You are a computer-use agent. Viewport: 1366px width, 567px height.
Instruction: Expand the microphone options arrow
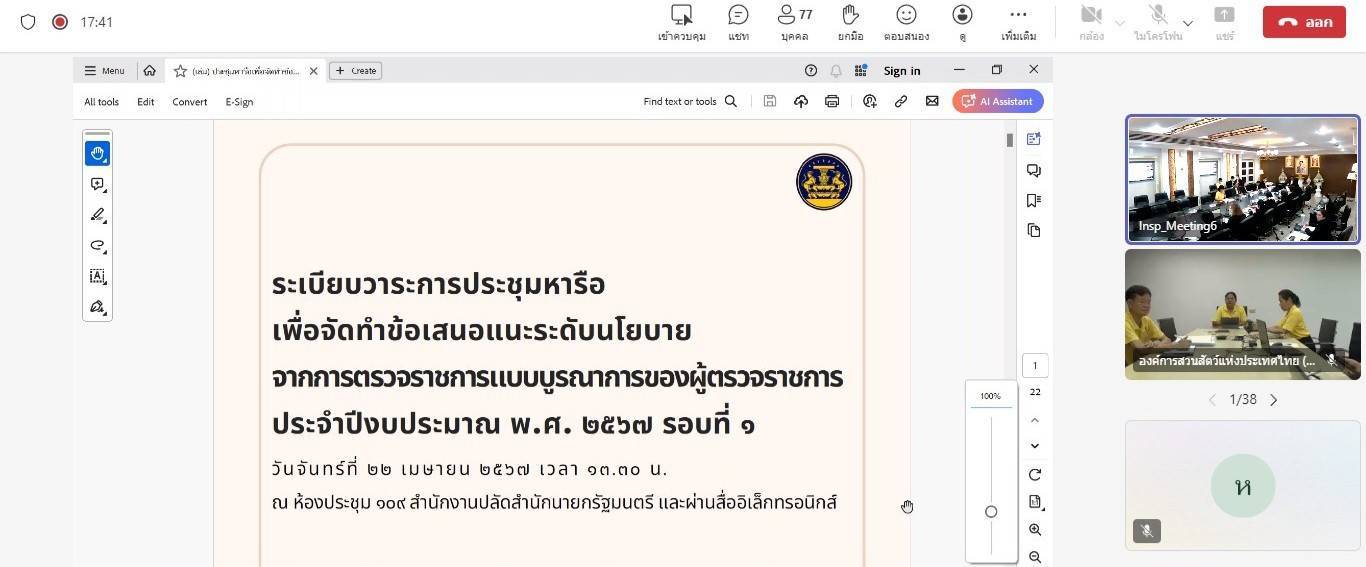(x=1188, y=23)
